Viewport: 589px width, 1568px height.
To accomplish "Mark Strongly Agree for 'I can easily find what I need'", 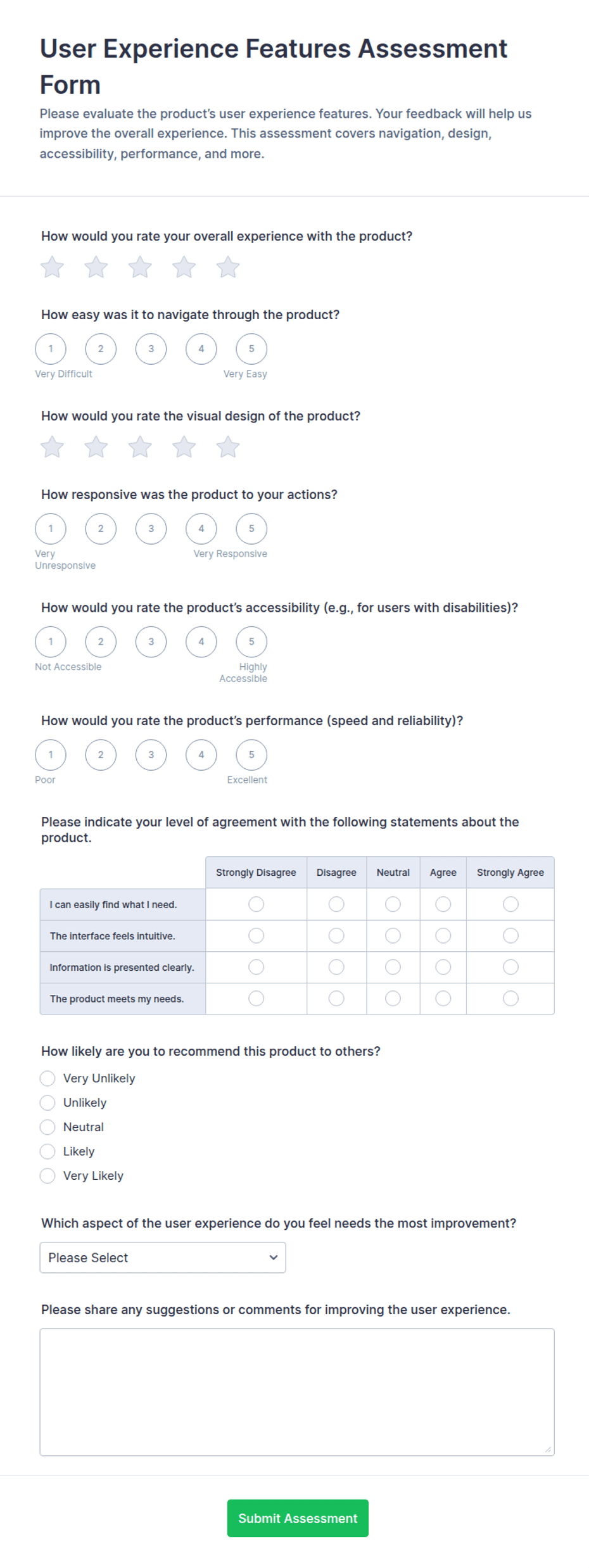I will pos(510,904).
